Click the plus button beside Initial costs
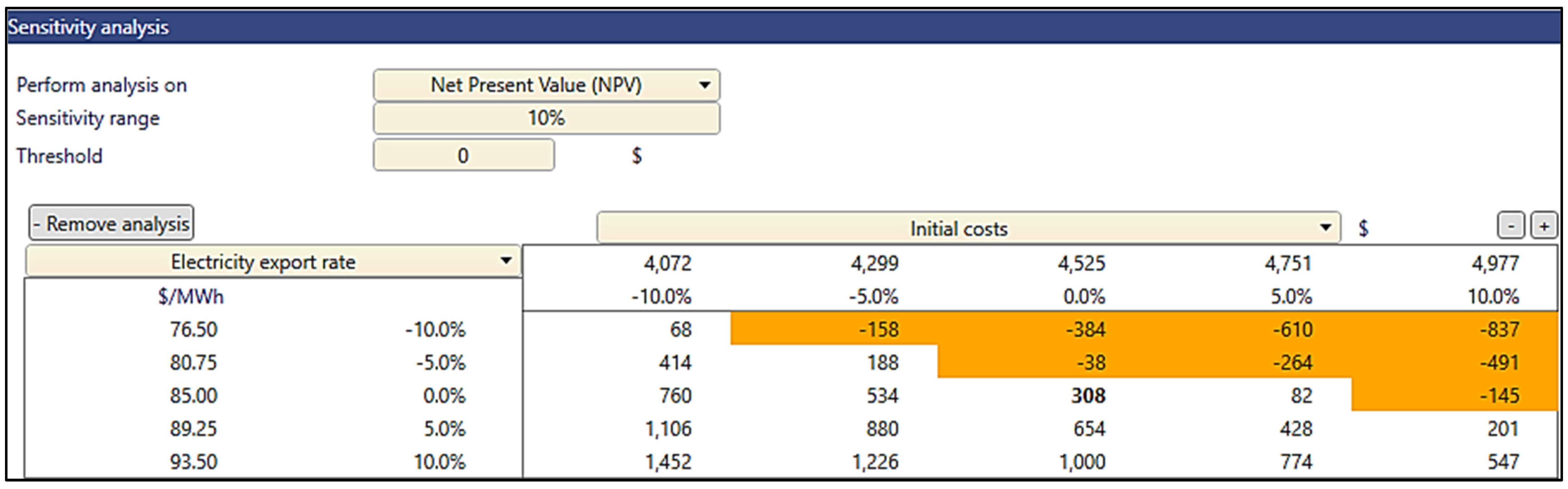Viewport: 1568px width, 489px height. pos(1544,226)
